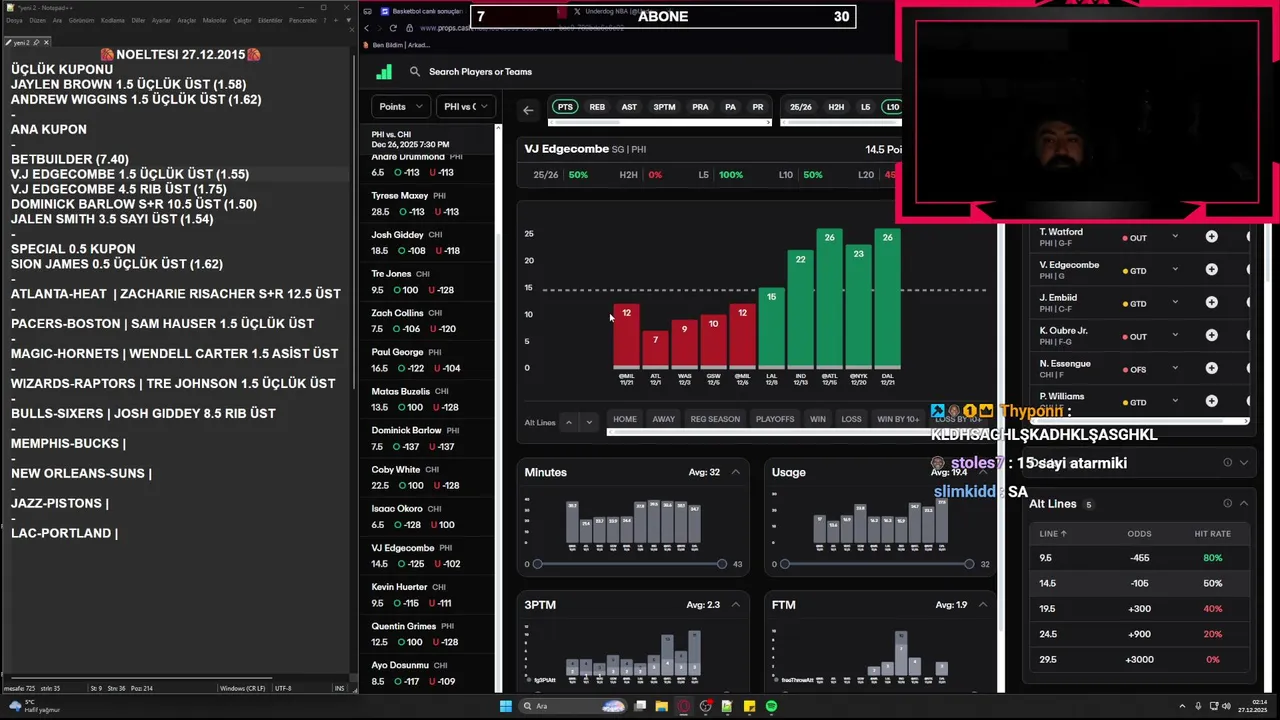Toggle the PLAYOFFS filter chip
The image size is (1280, 720).
click(775, 419)
